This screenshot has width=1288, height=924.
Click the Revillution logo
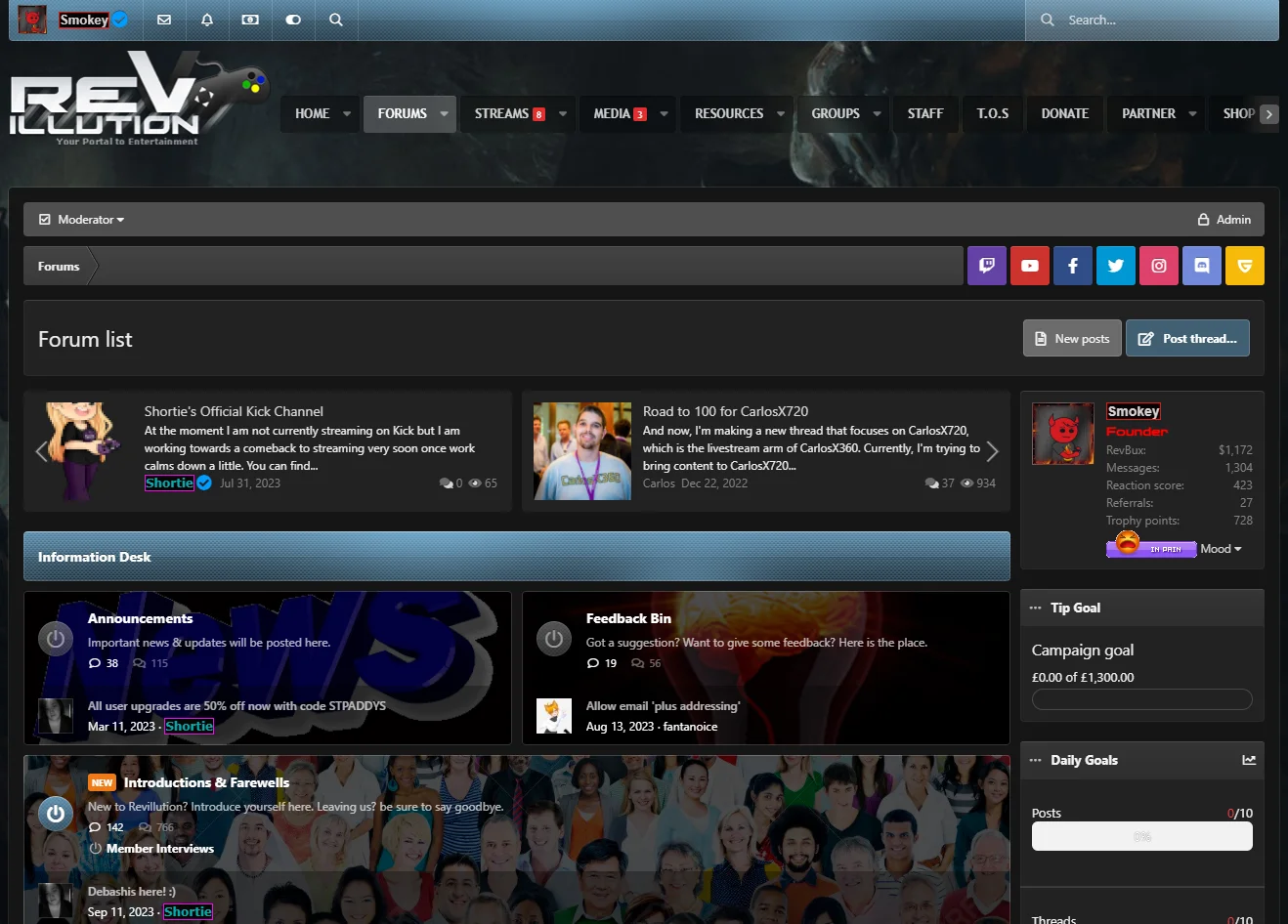coord(139,98)
